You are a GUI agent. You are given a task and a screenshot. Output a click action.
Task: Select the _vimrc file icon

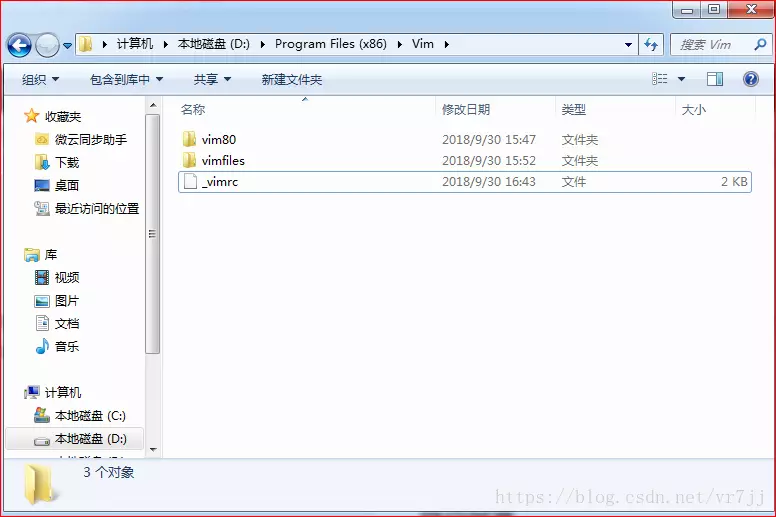(190, 182)
